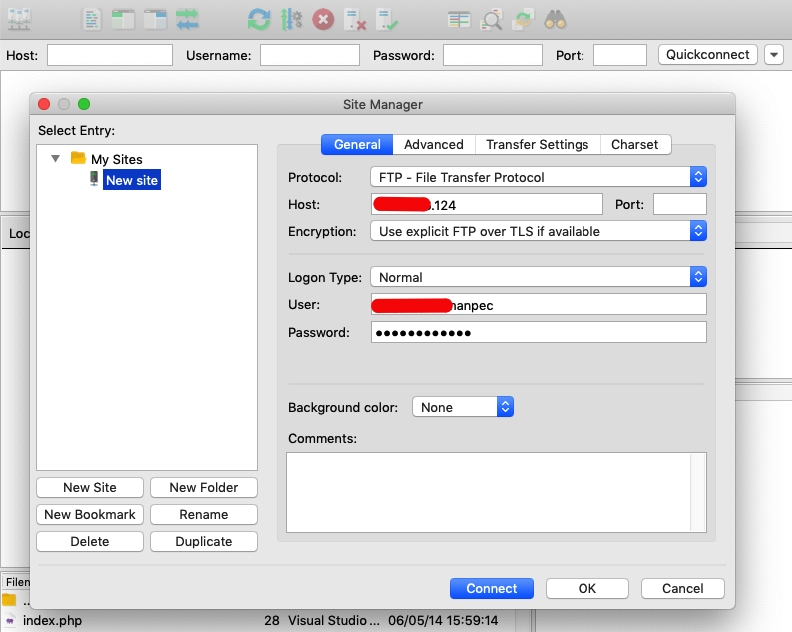Open the Background color dropdown

click(463, 407)
